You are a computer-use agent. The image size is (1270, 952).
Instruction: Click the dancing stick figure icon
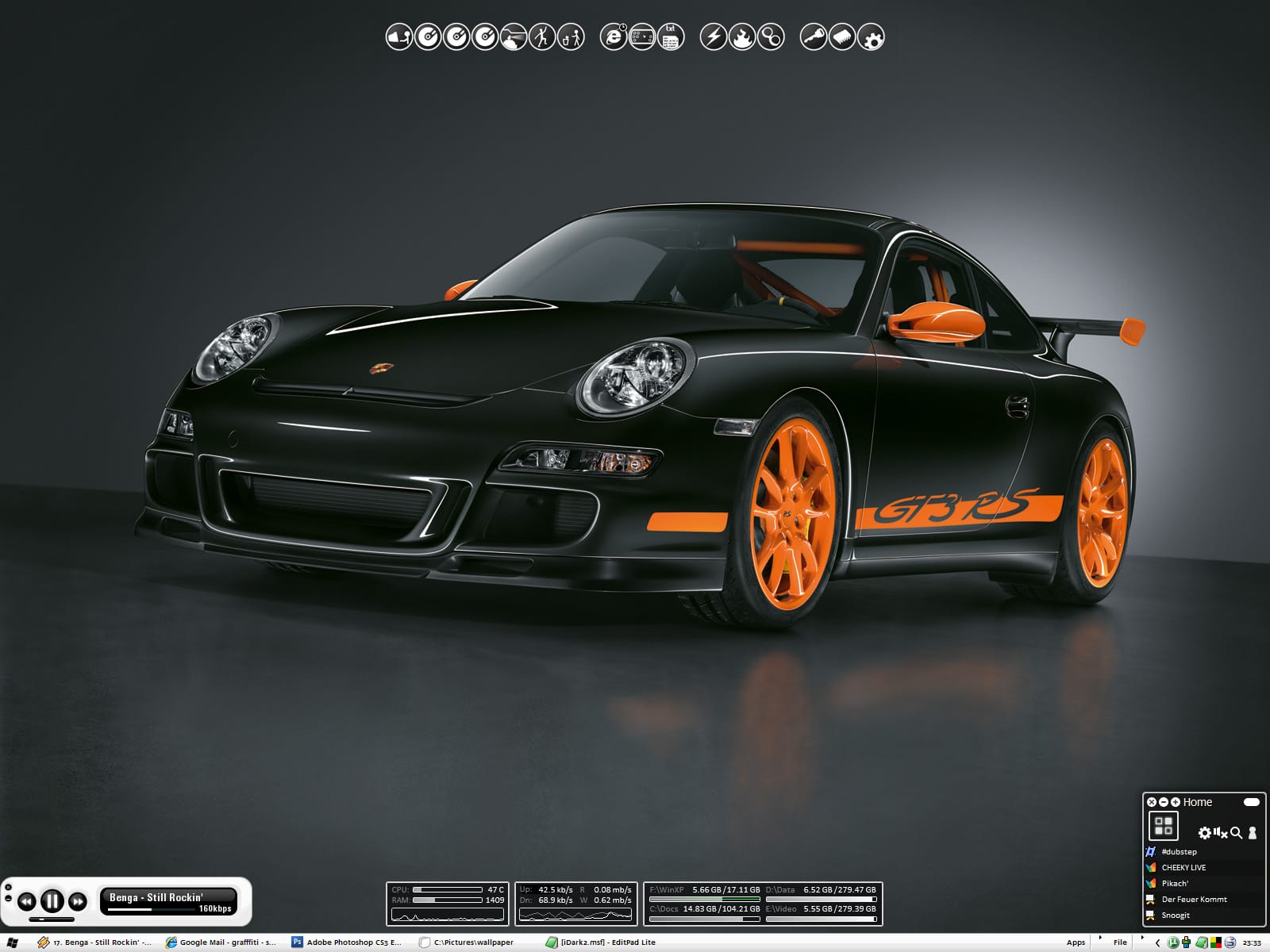542,36
